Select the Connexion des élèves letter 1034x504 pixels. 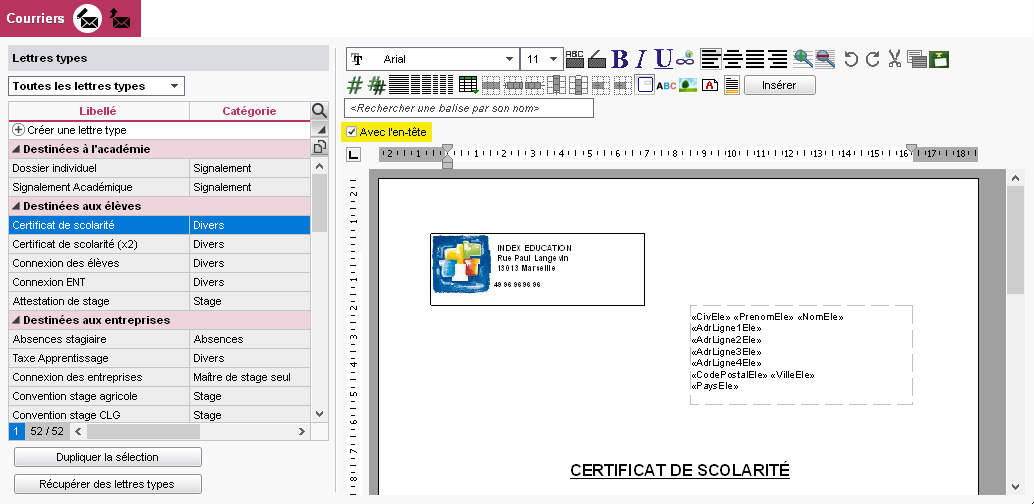click(159, 263)
